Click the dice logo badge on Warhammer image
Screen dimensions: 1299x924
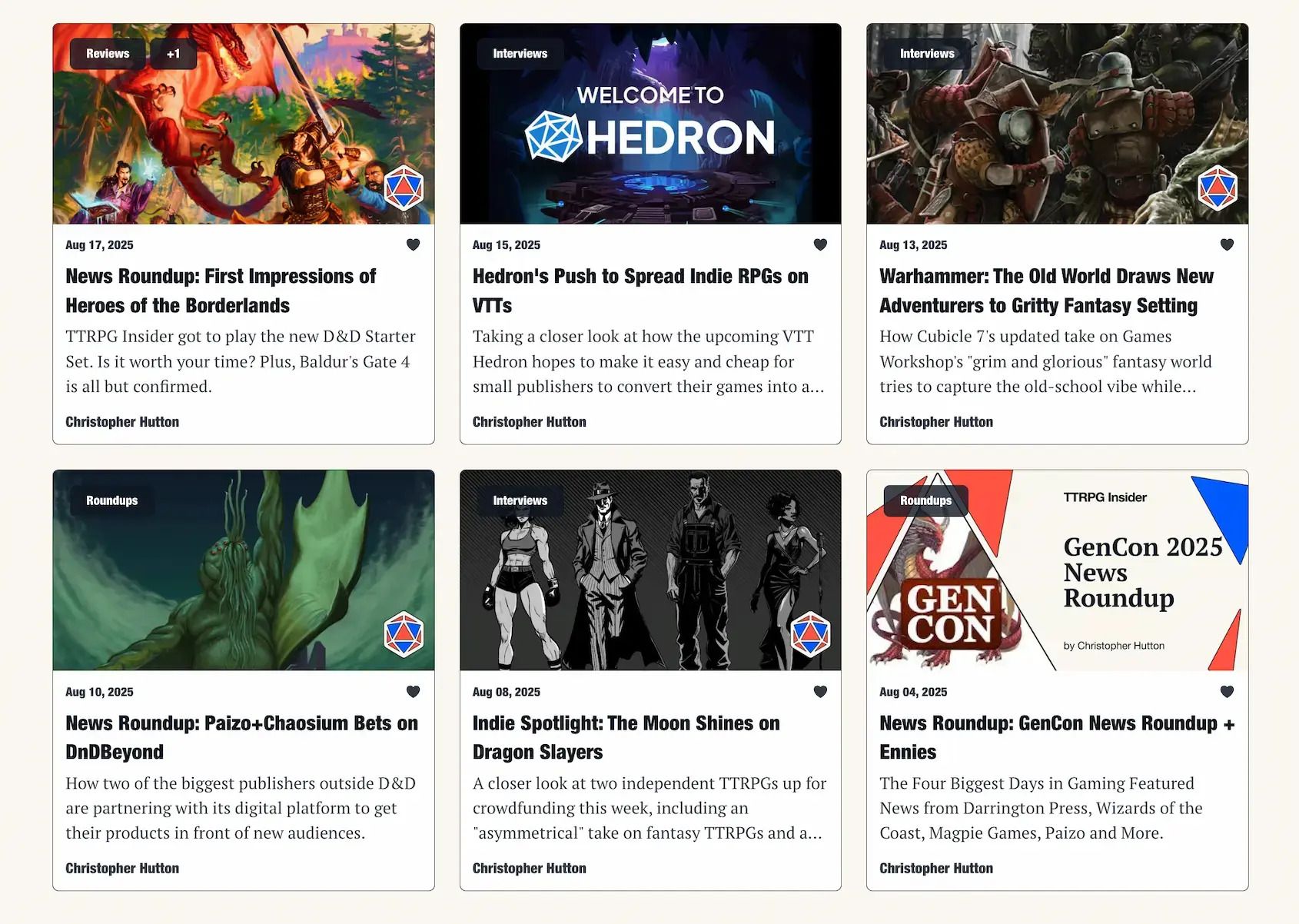point(1218,188)
